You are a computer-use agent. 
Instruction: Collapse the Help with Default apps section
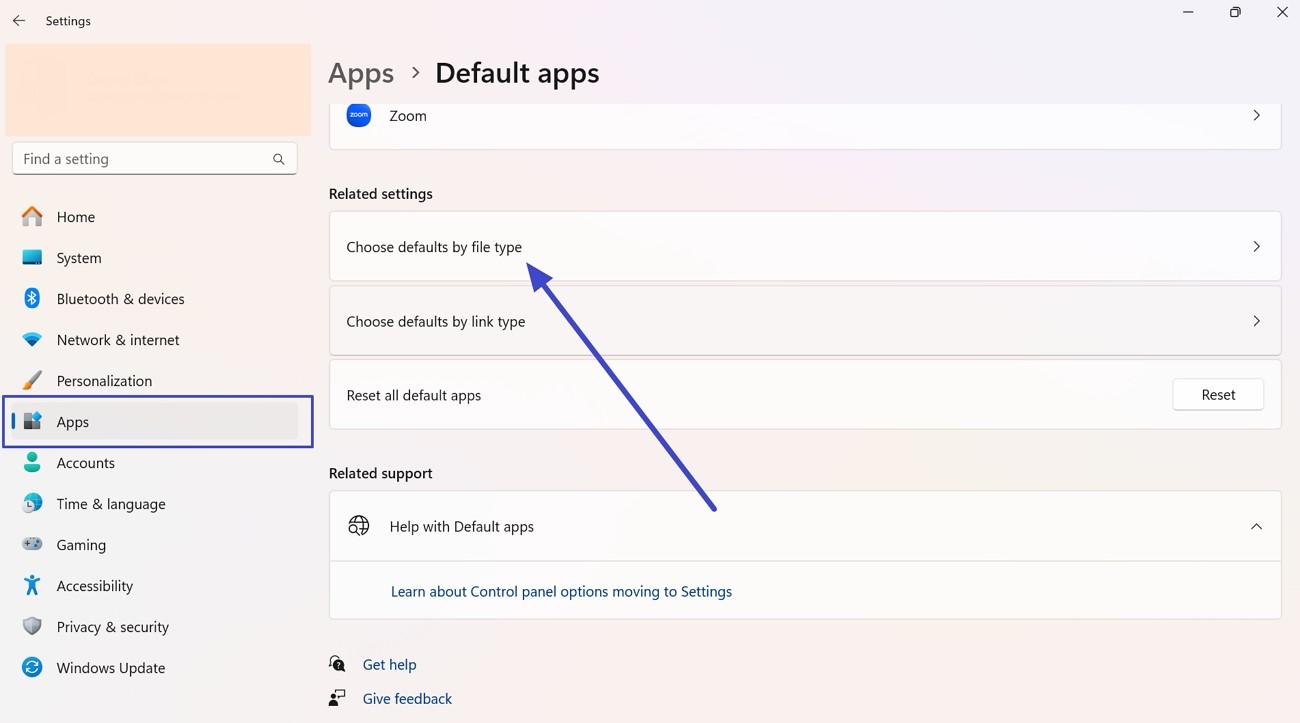pos(1256,527)
